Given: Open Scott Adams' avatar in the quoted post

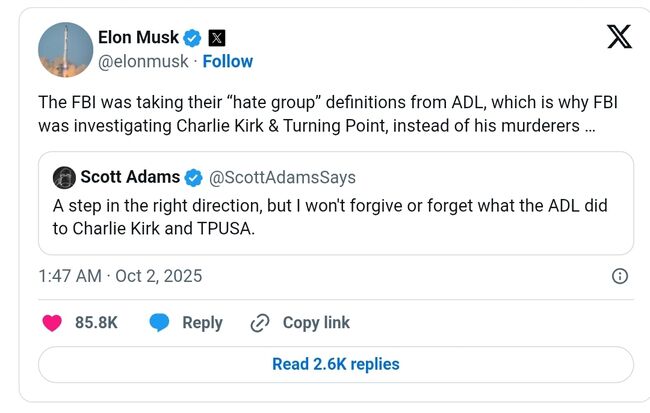Looking at the screenshot, I should tap(64, 178).
